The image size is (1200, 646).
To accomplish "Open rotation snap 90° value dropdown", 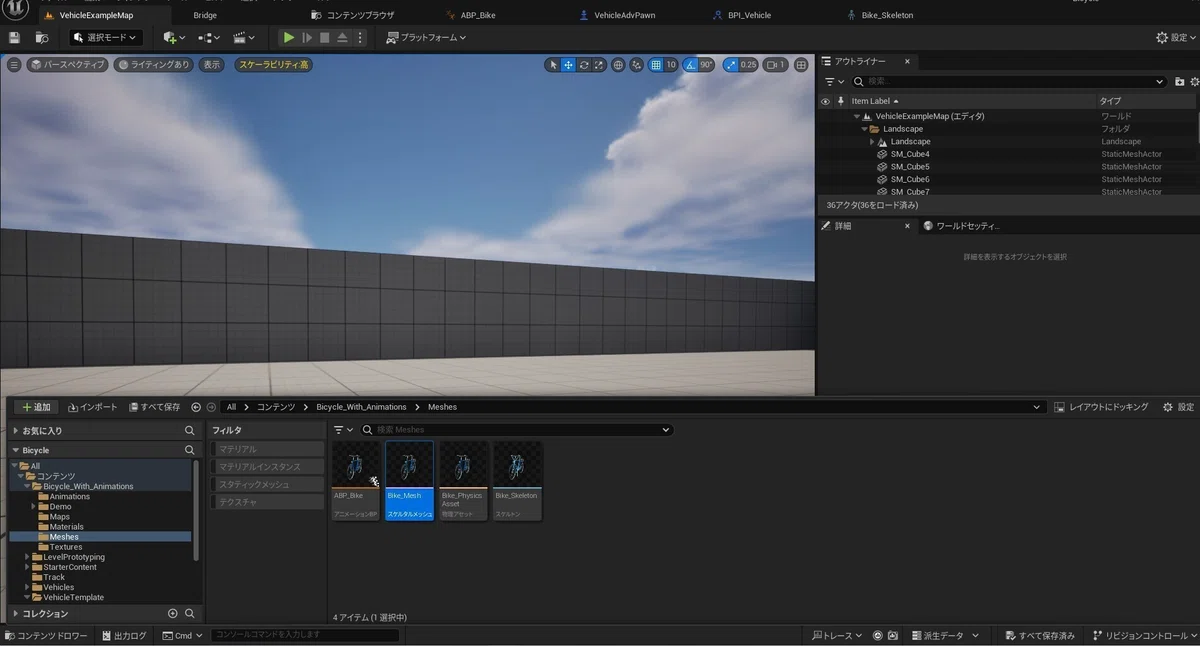I will (x=707, y=65).
